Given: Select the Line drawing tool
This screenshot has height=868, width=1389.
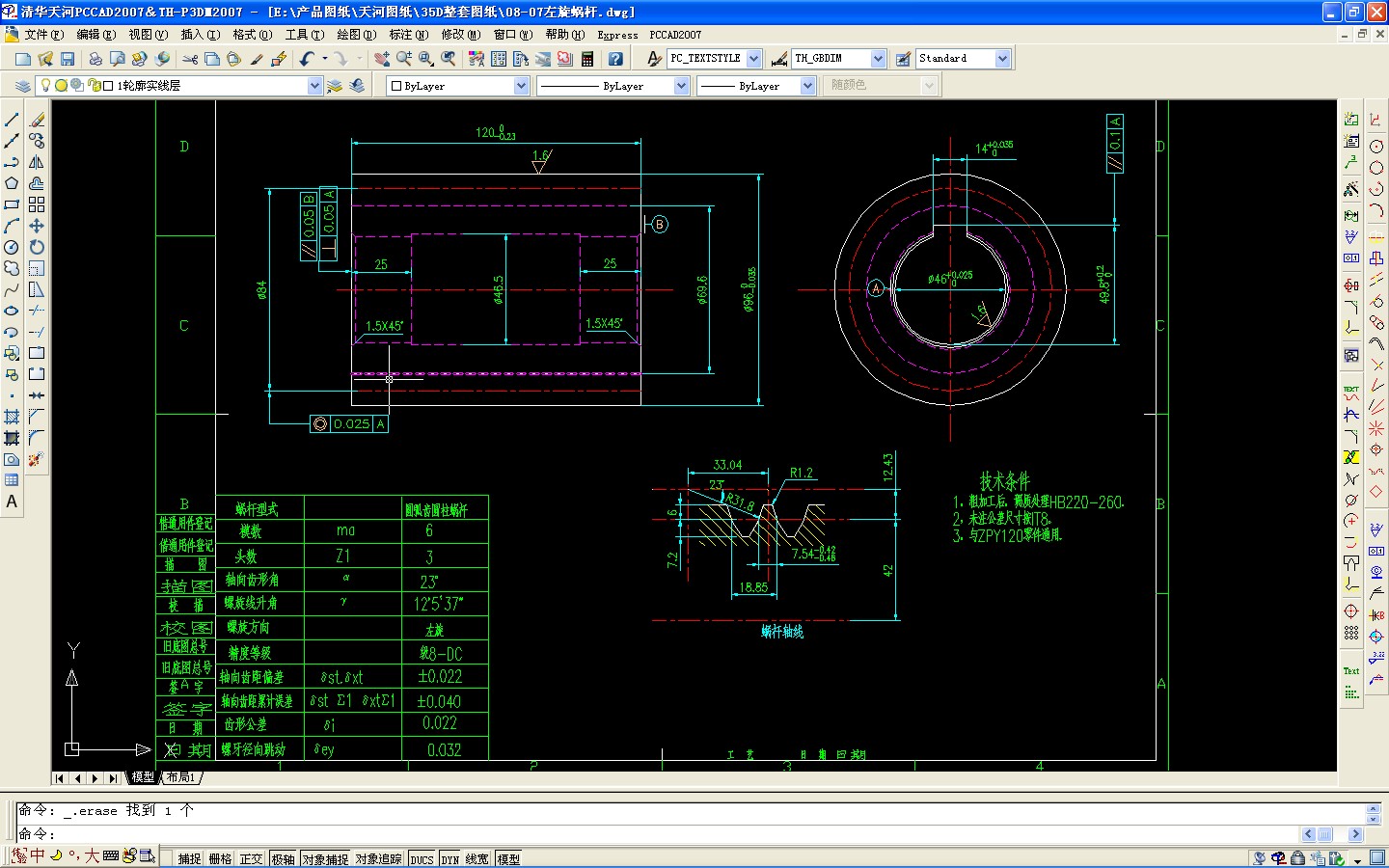Looking at the screenshot, I should [x=12, y=120].
